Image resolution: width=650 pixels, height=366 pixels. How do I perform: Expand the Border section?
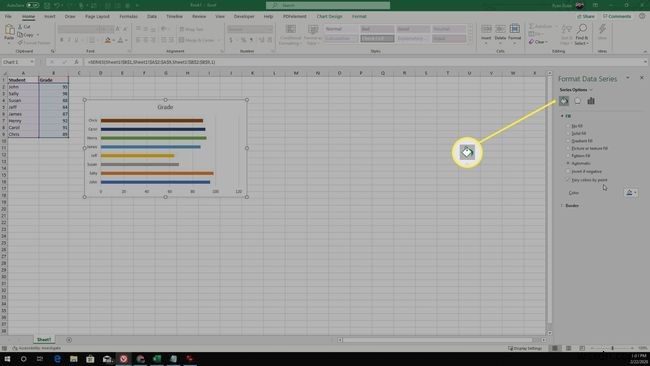click(x=563, y=205)
